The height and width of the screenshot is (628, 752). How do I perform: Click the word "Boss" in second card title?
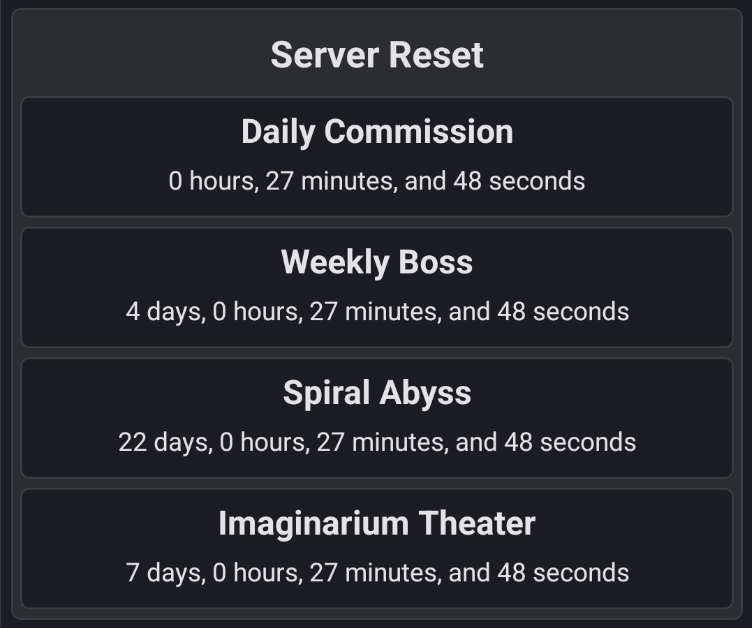tap(434, 262)
